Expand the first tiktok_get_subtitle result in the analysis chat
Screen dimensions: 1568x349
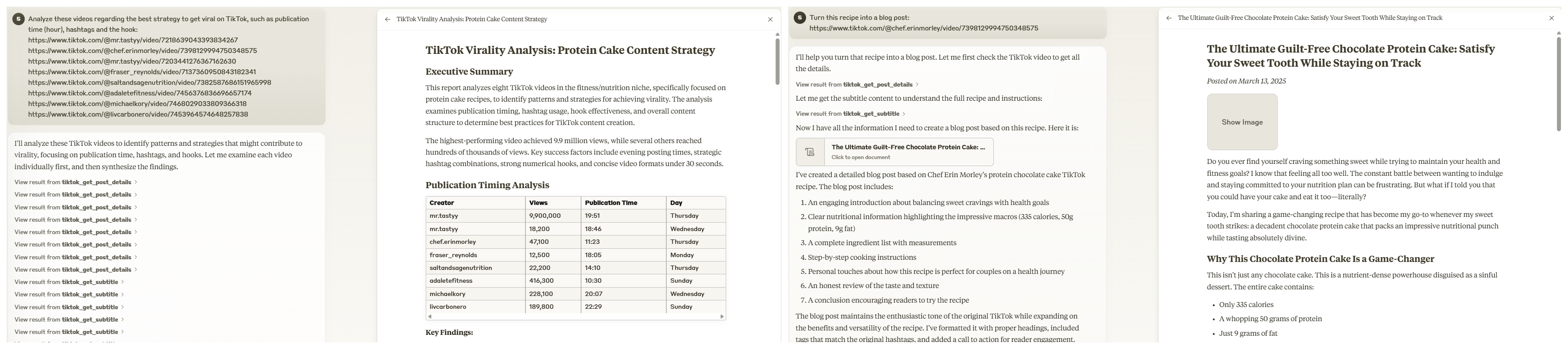pos(69,282)
